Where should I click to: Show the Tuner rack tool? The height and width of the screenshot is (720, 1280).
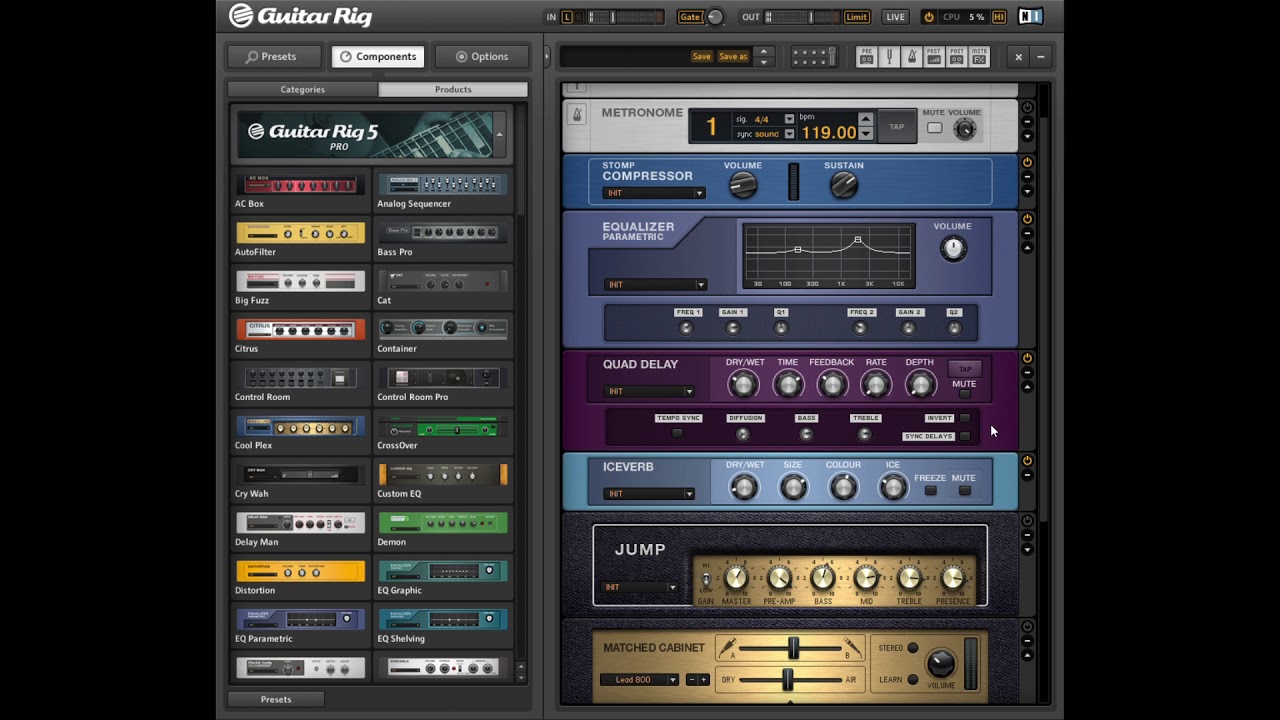(889, 57)
